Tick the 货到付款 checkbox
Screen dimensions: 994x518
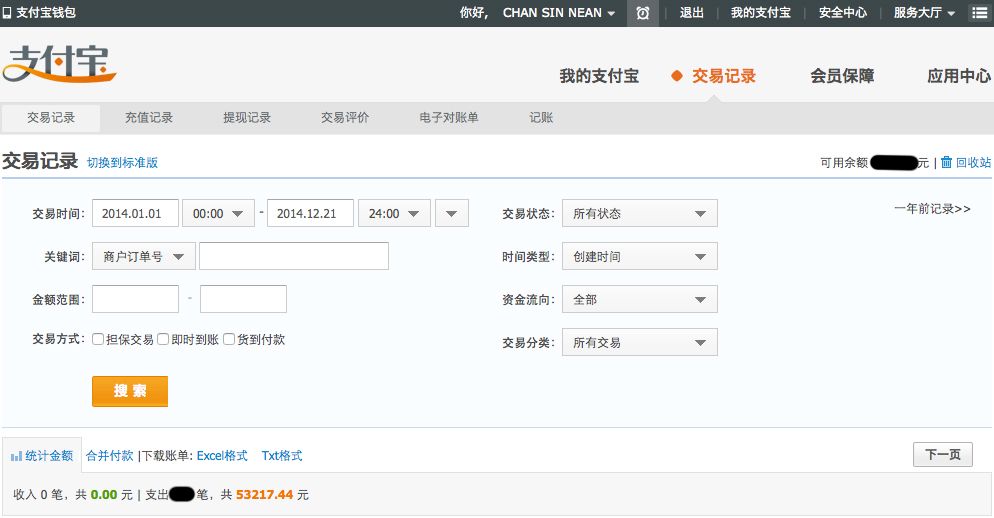[229, 339]
